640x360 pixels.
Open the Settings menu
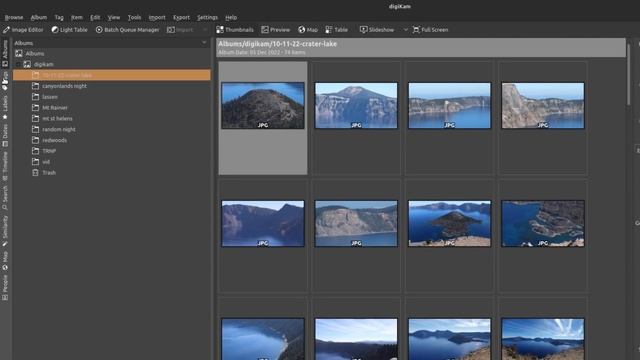[207, 18]
